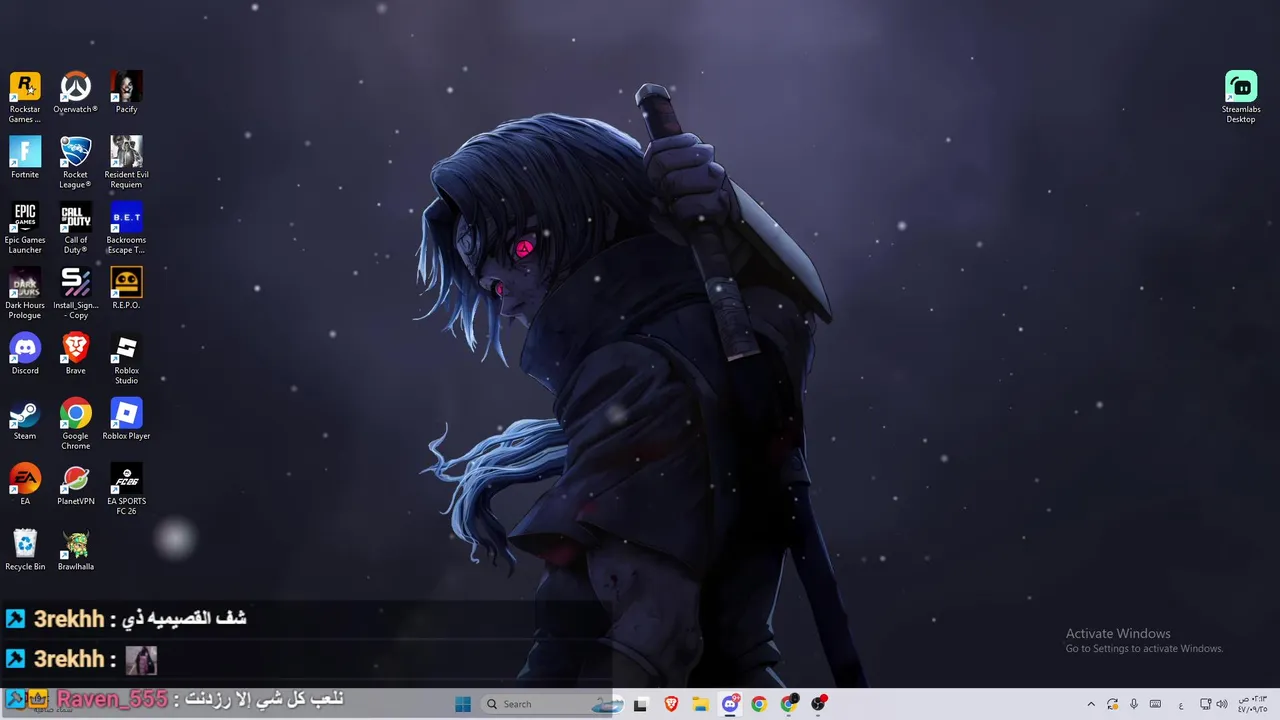Click the Backrooms Escape desktop icon
1280x720 pixels.
[126, 228]
